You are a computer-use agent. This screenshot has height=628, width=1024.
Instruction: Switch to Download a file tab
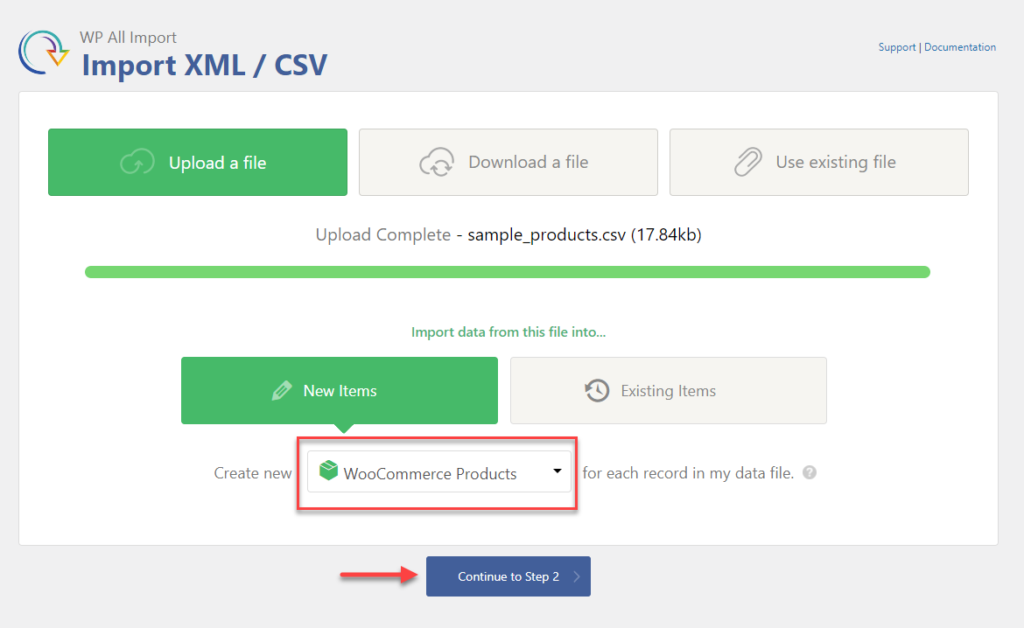pos(508,163)
